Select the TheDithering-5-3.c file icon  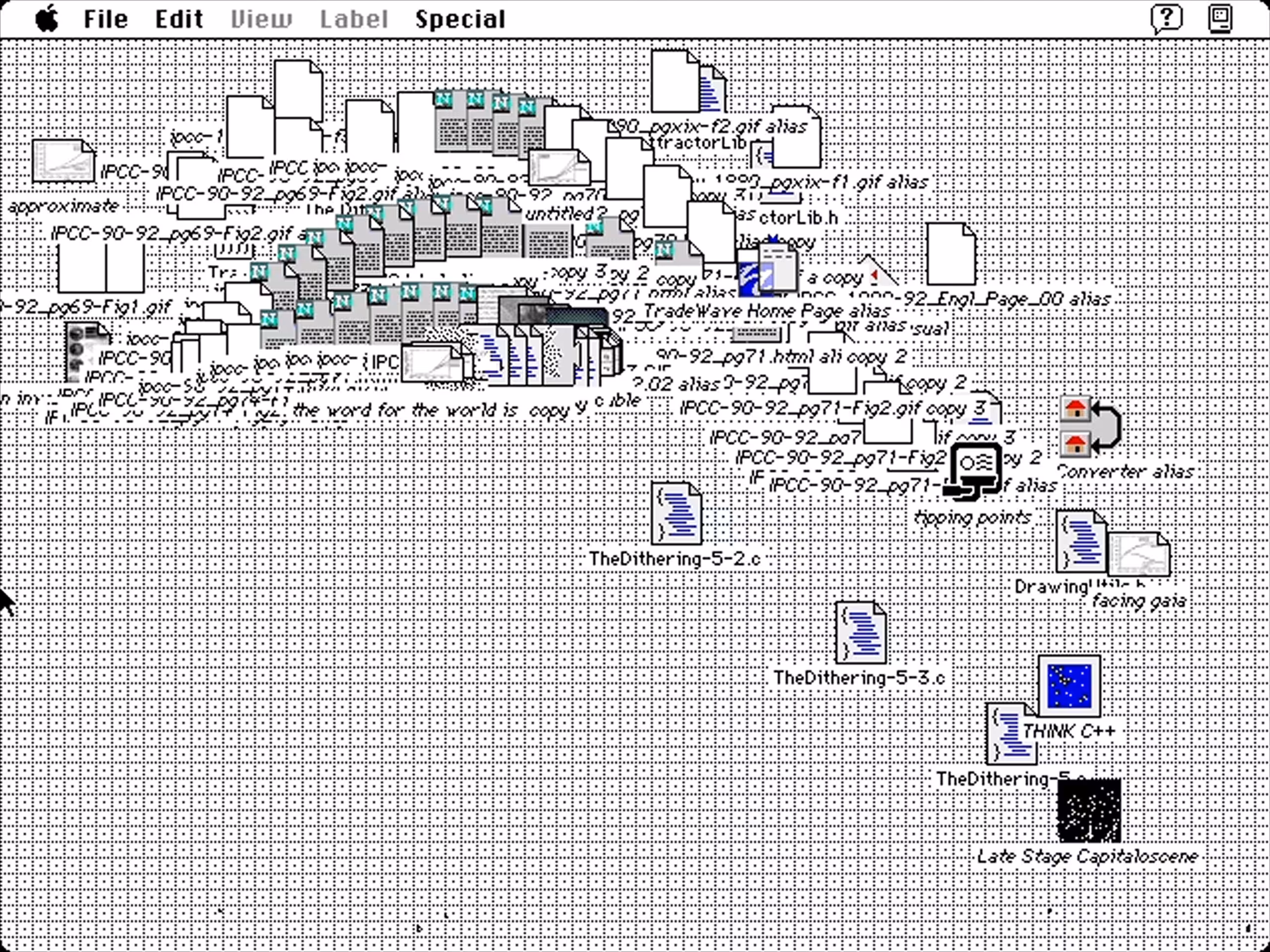[861, 632]
